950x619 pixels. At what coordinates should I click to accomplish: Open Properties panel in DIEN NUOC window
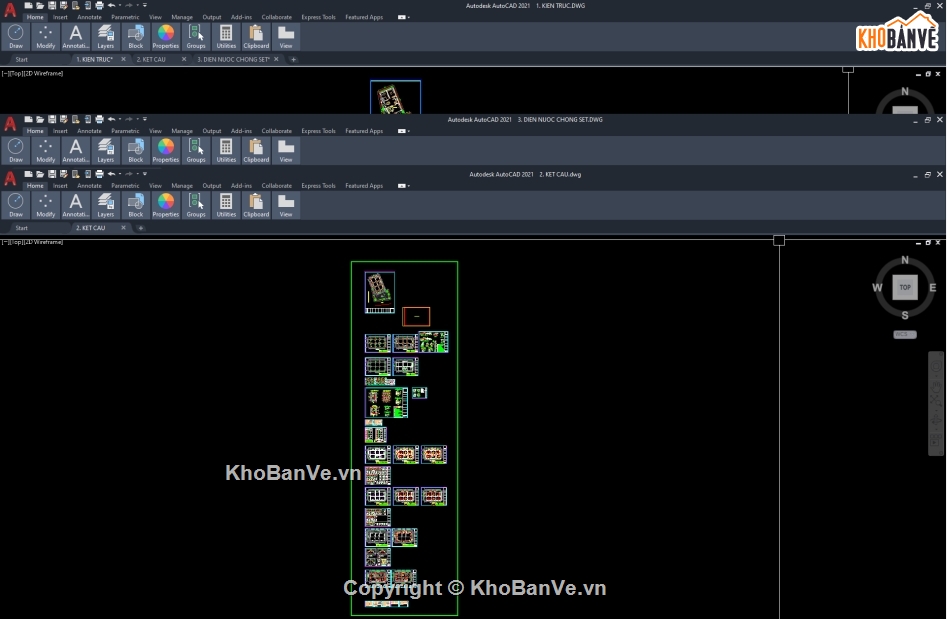(165, 151)
